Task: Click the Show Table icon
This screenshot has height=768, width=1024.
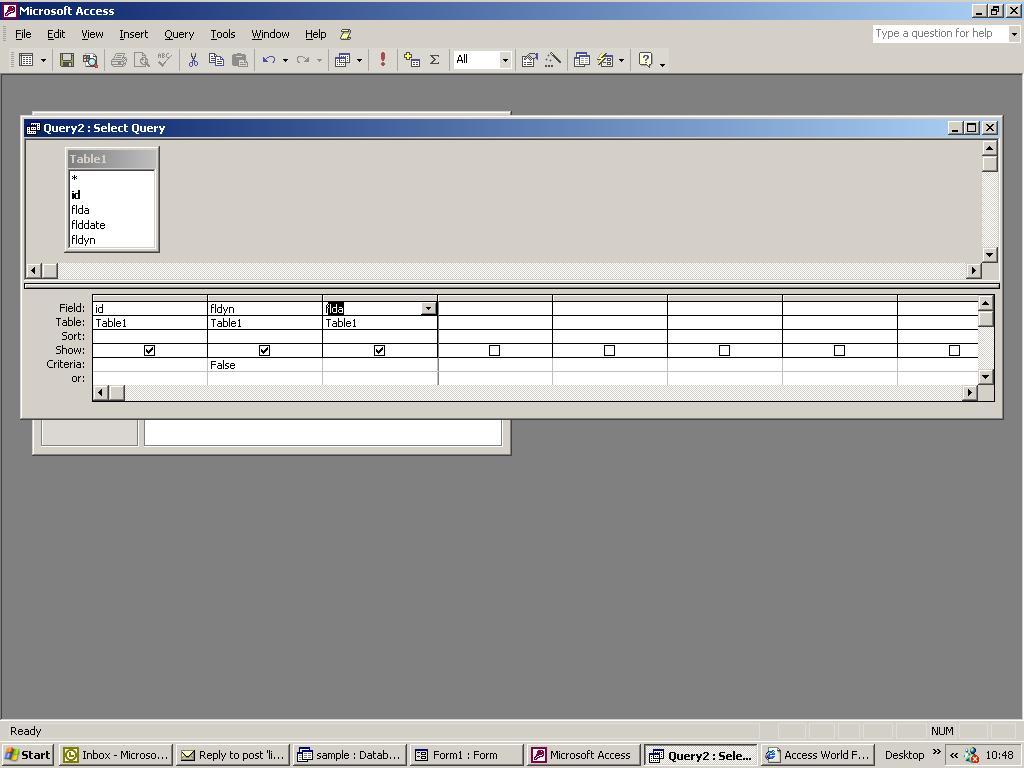Action: coord(412,60)
